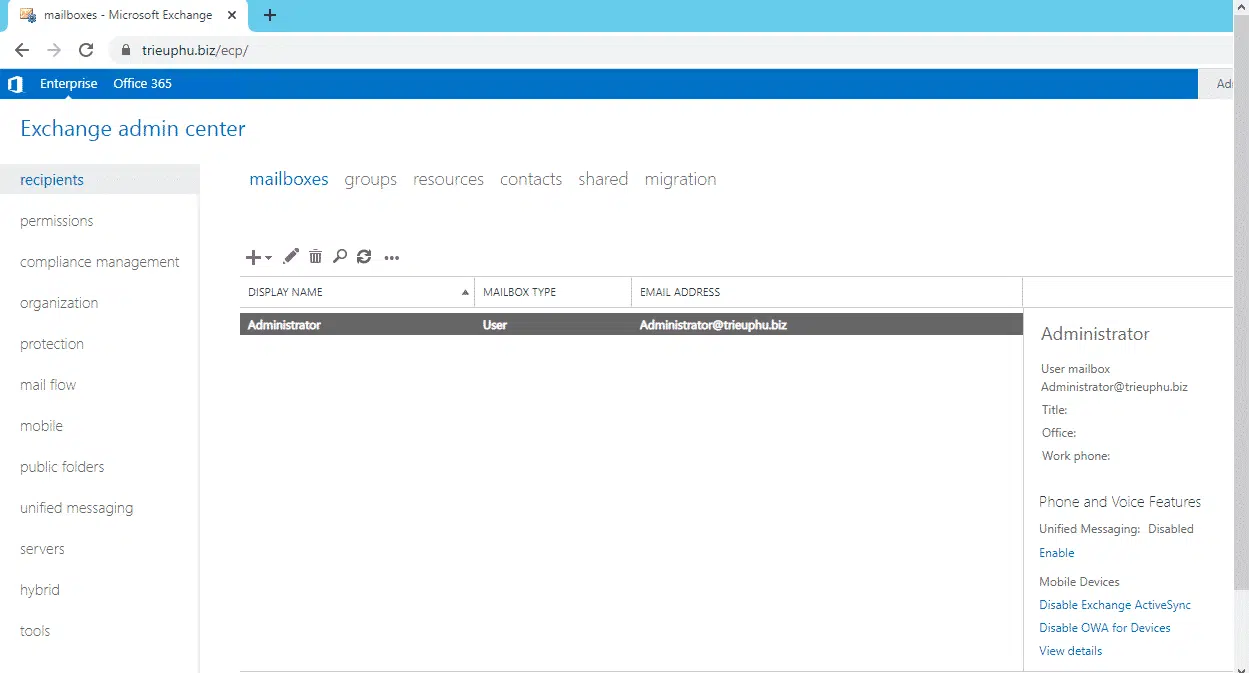1249x673 pixels.
Task: Expand the New mailbox dropdown arrow
Action: (x=269, y=258)
